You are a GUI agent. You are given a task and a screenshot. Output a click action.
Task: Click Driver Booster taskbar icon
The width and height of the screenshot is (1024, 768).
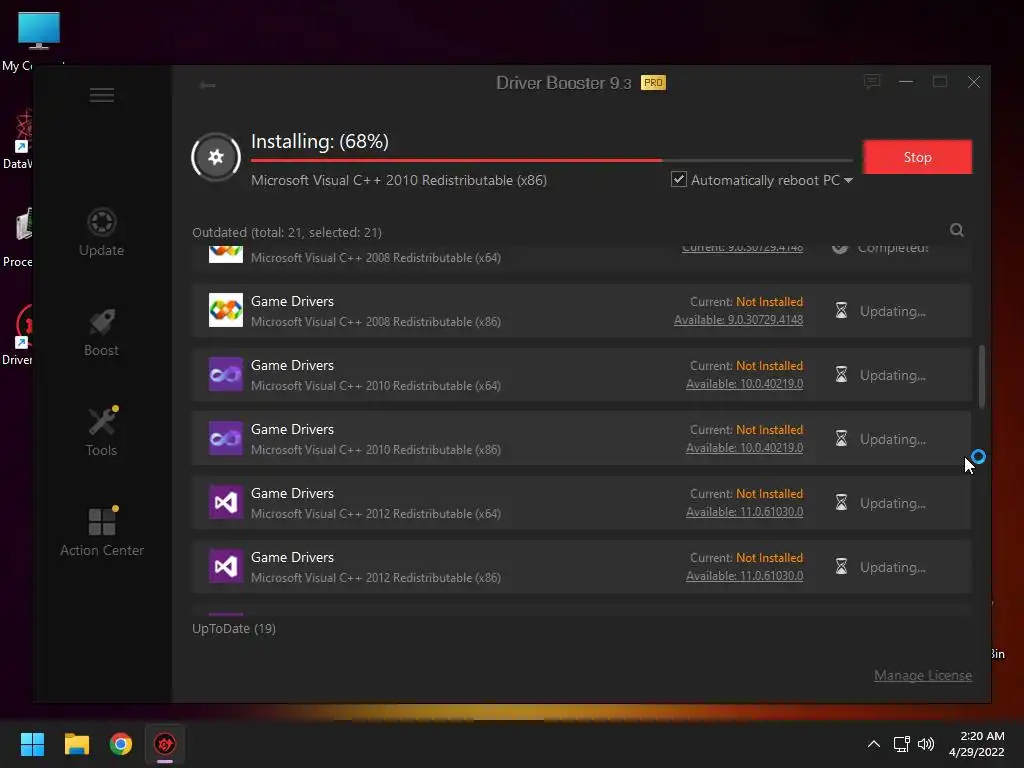coord(165,744)
